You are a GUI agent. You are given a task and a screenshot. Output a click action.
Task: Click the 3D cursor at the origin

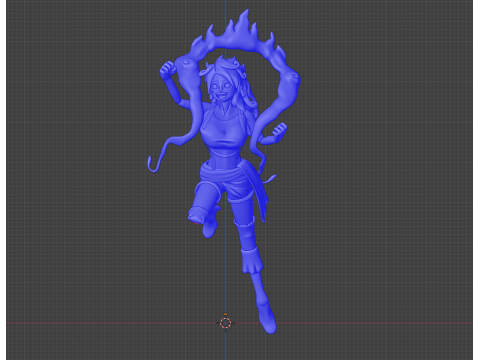click(x=226, y=323)
